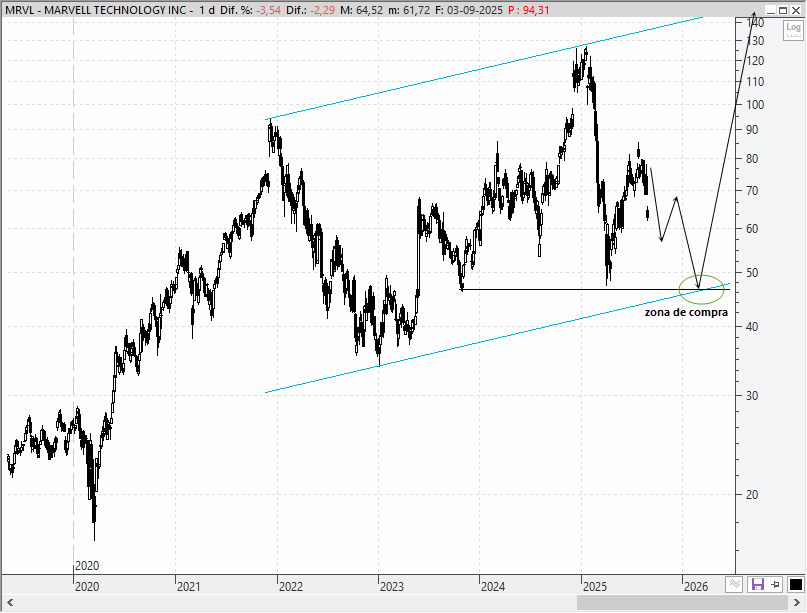Click the 2021 label on time axis
The width and height of the screenshot is (807, 613).
(x=188, y=586)
